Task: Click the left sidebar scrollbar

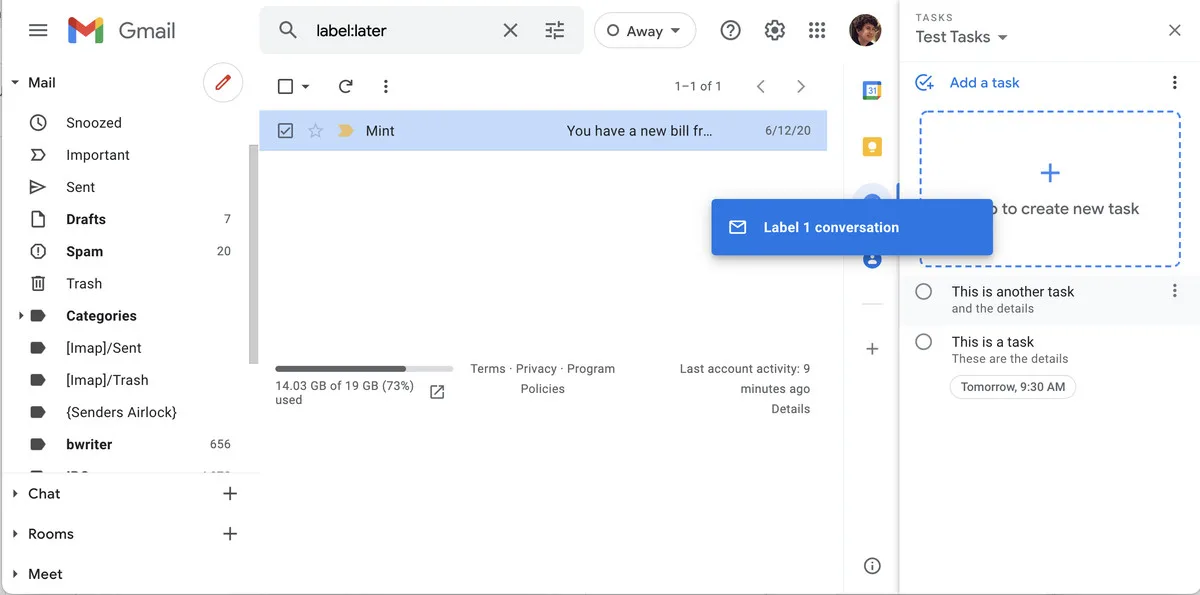Action: point(253,255)
